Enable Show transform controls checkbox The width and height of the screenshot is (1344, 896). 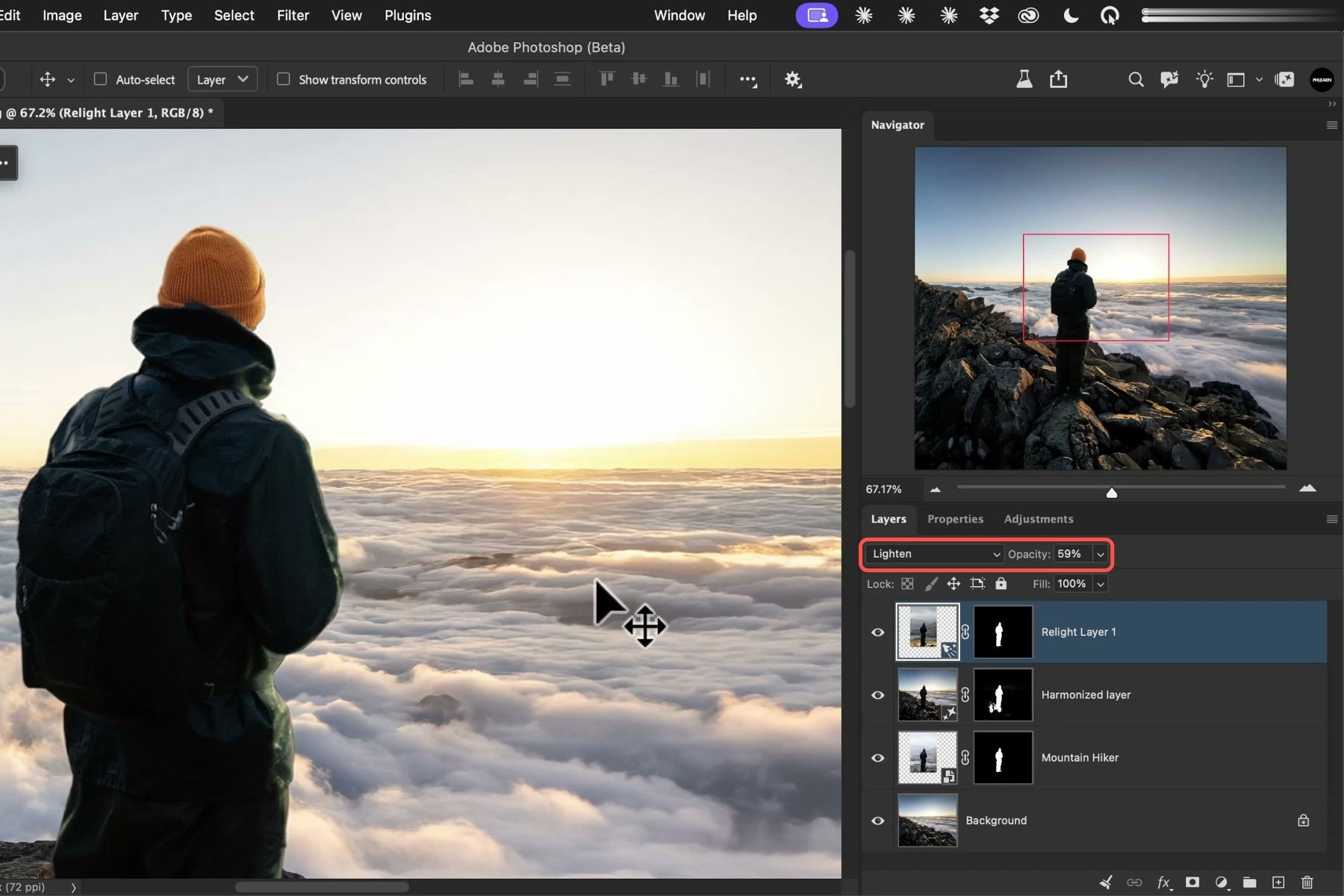point(283,79)
